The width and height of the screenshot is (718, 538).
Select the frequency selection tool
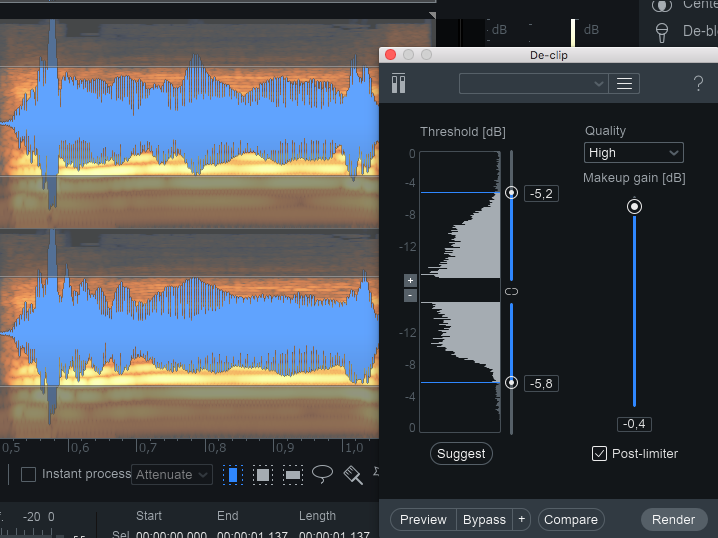tap(293, 475)
